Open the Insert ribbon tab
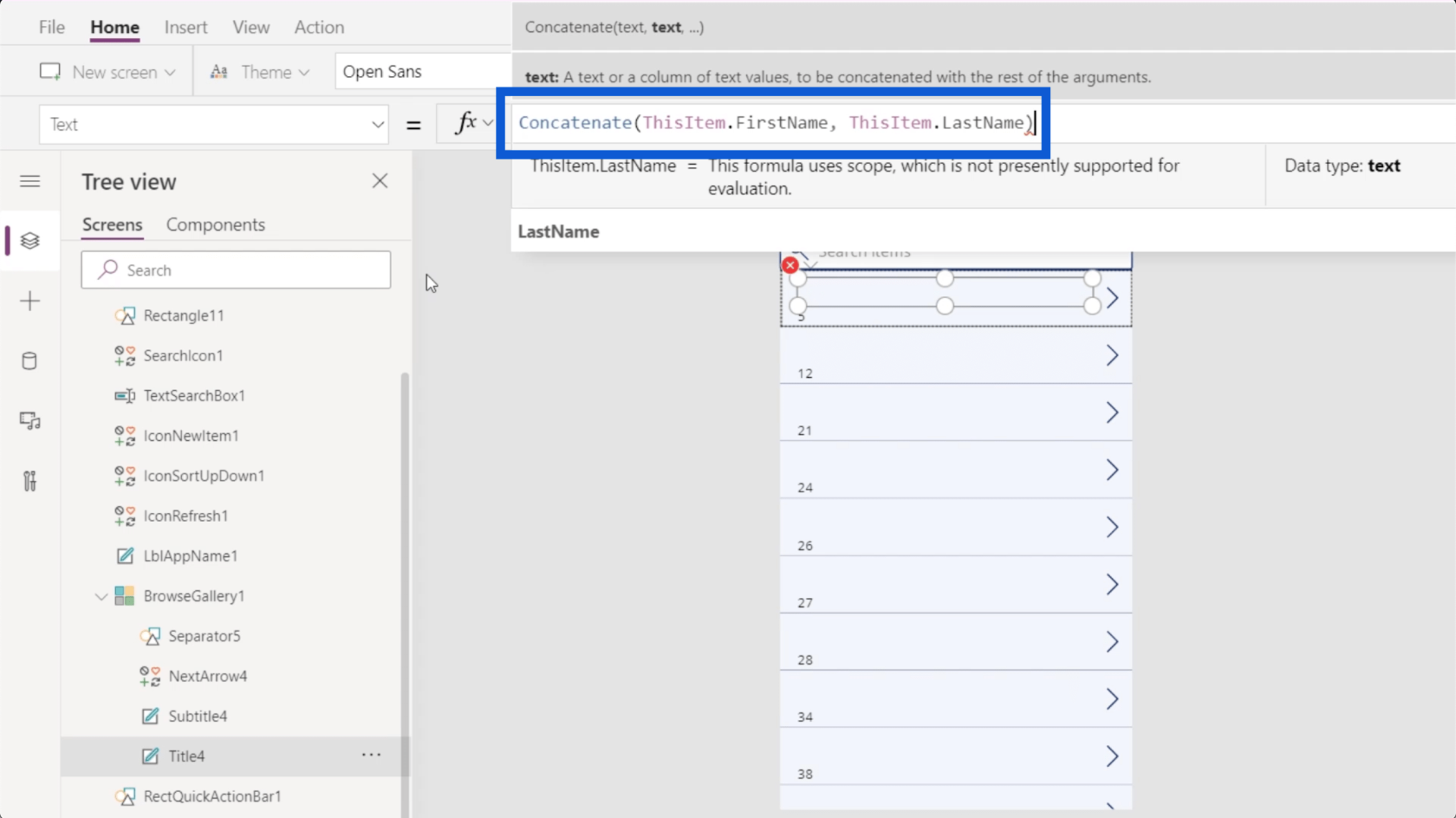This screenshot has height=818, width=1456. click(185, 27)
